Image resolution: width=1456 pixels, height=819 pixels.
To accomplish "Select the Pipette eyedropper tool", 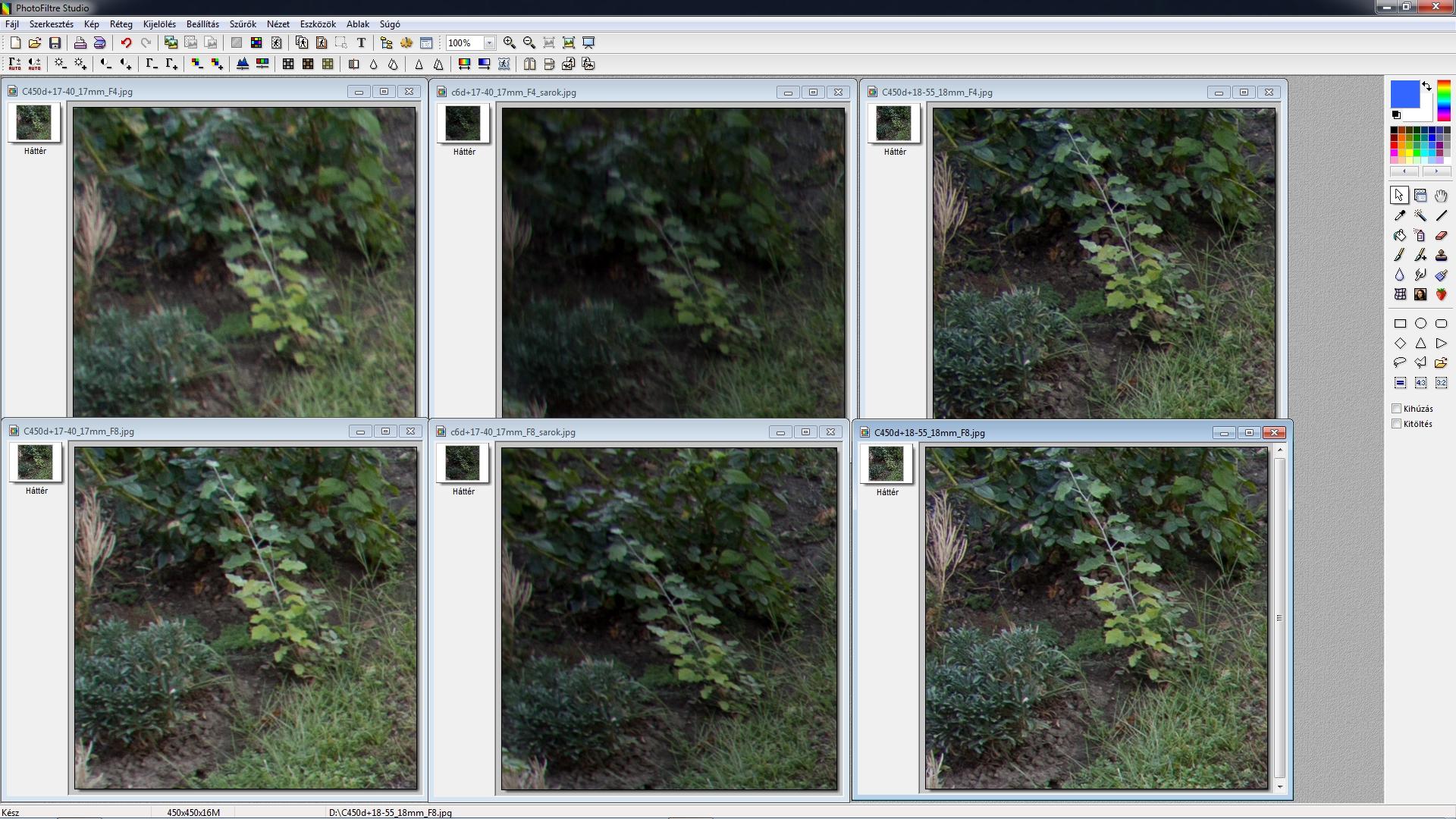I will (1400, 215).
